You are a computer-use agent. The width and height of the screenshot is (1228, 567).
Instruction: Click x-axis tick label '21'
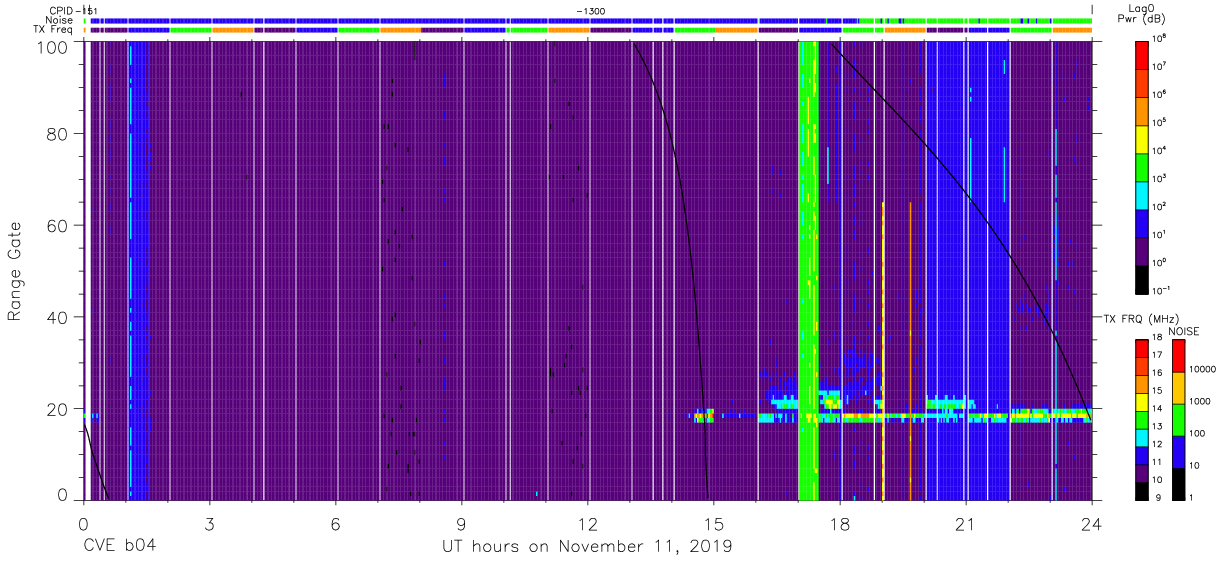(966, 523)
